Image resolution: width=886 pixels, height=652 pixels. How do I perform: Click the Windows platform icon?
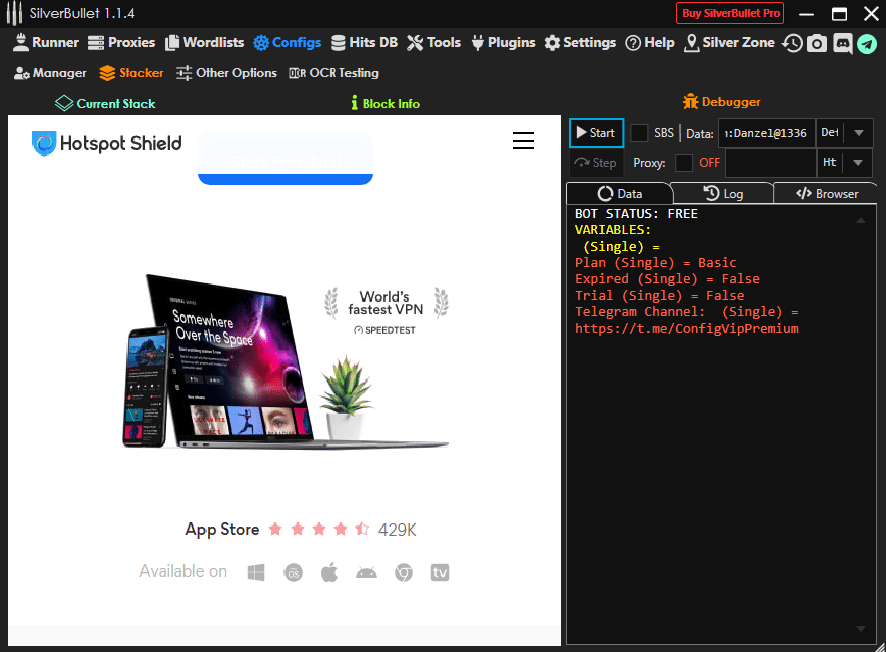click(x=256, y=572)
